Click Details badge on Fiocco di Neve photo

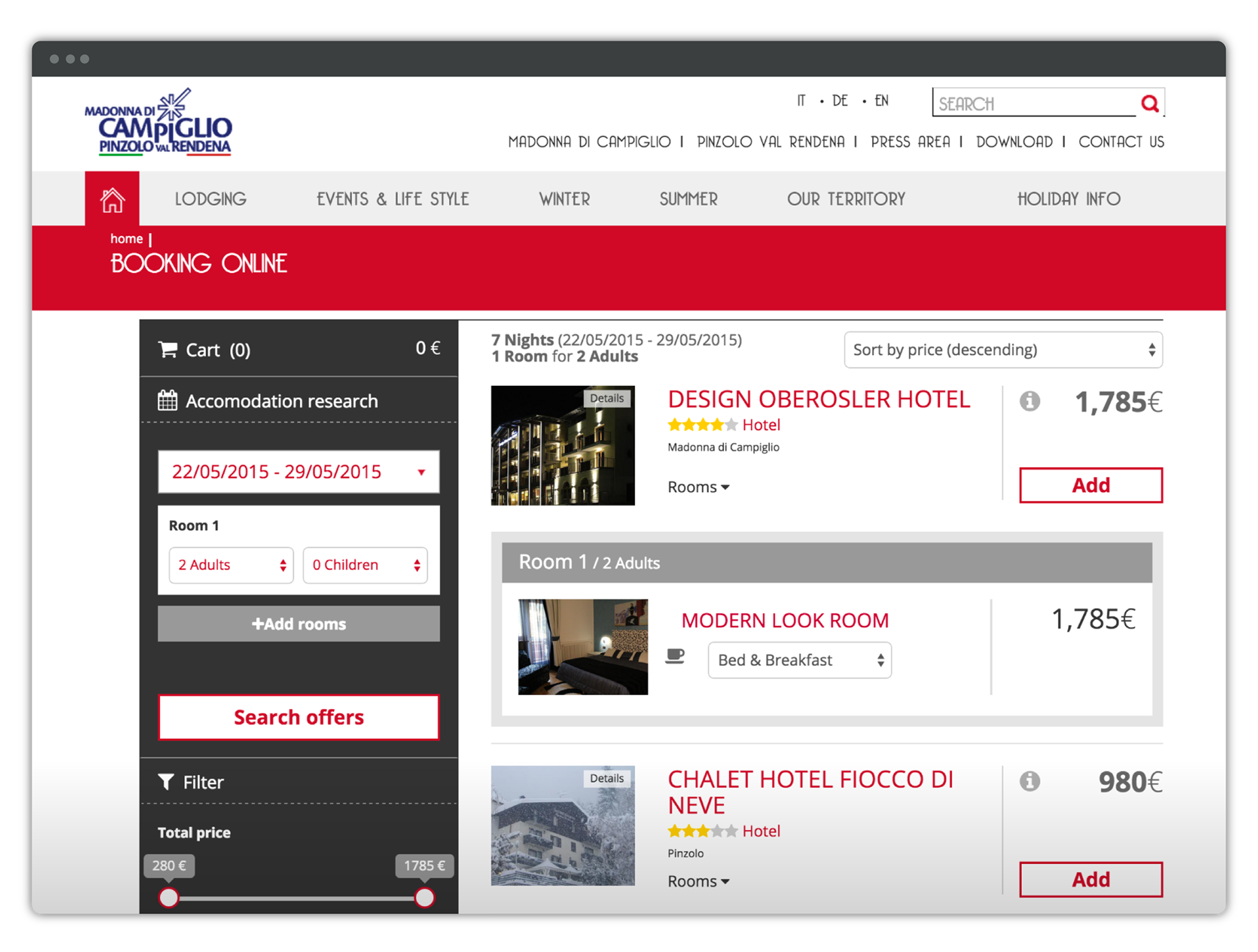click(607, 778)
